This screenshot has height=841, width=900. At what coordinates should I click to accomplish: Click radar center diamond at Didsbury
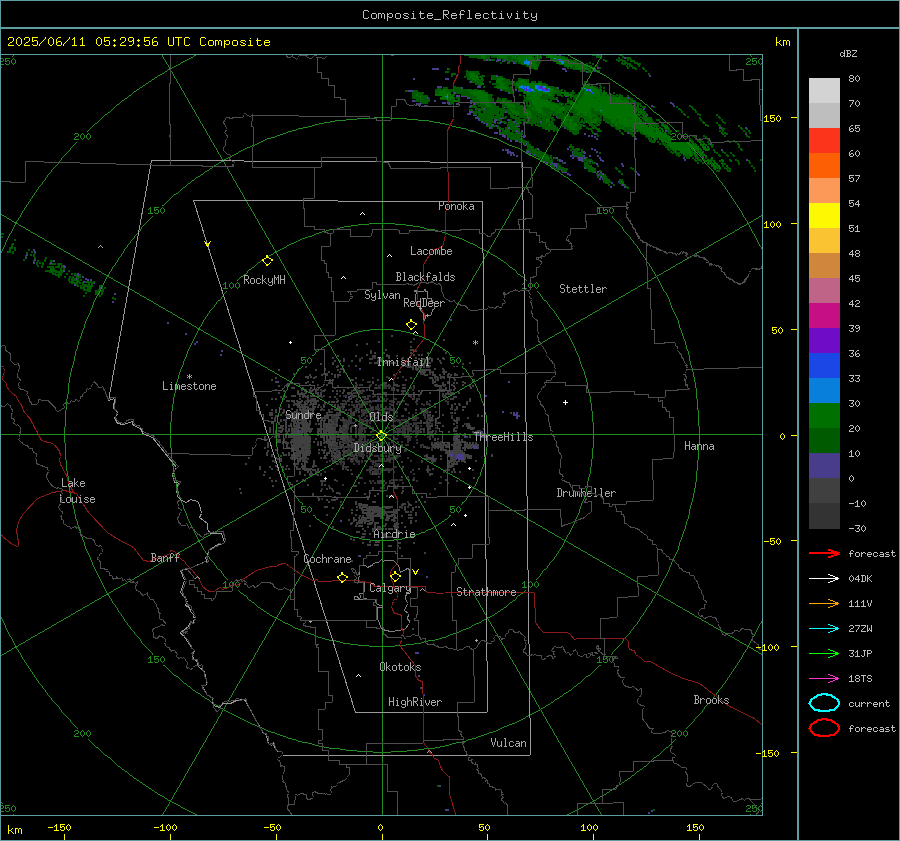pos(381,436)
